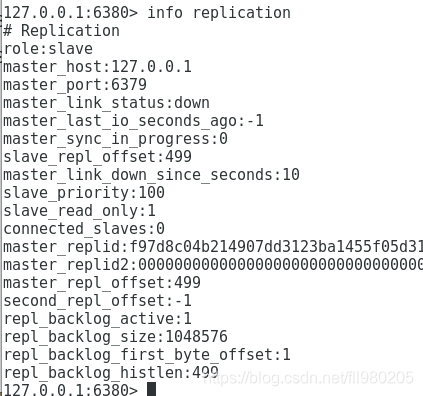Screen dimensions: 423x396
Task: Click the role:slave line
Action: [x=48, y=49]
